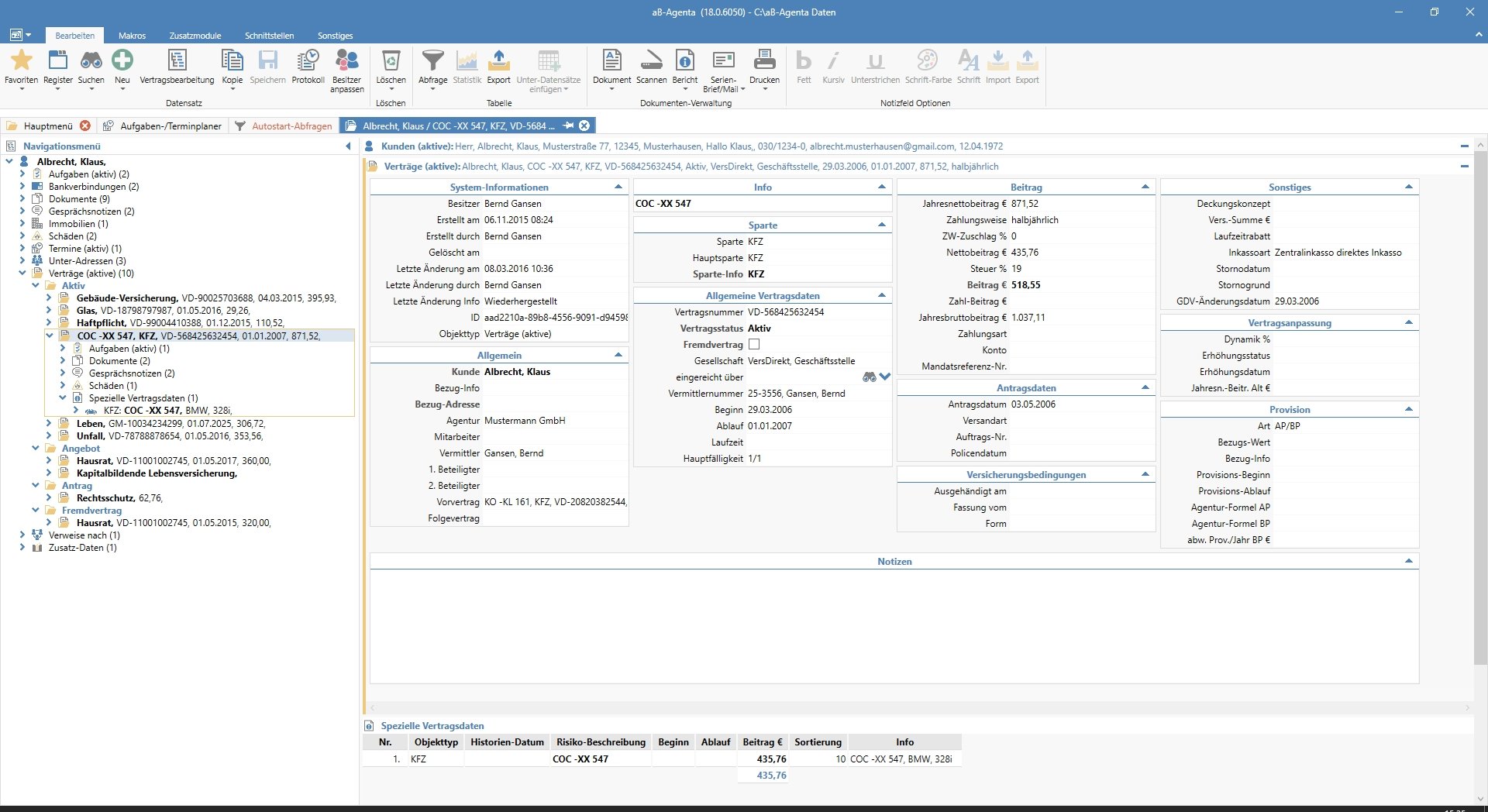Pin the Albrecht, Klaus contract tab
The height and width of the screenshot is (812, 1488).
tap(568, 126)
